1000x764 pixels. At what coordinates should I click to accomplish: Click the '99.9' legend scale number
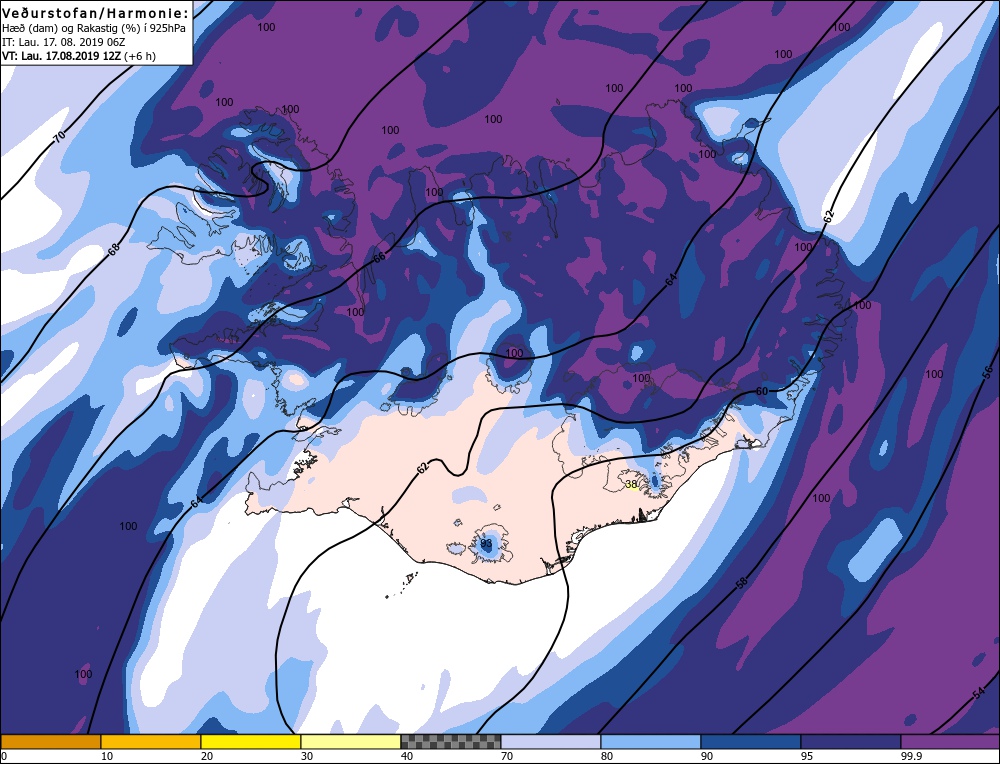[x=910, y=756]
